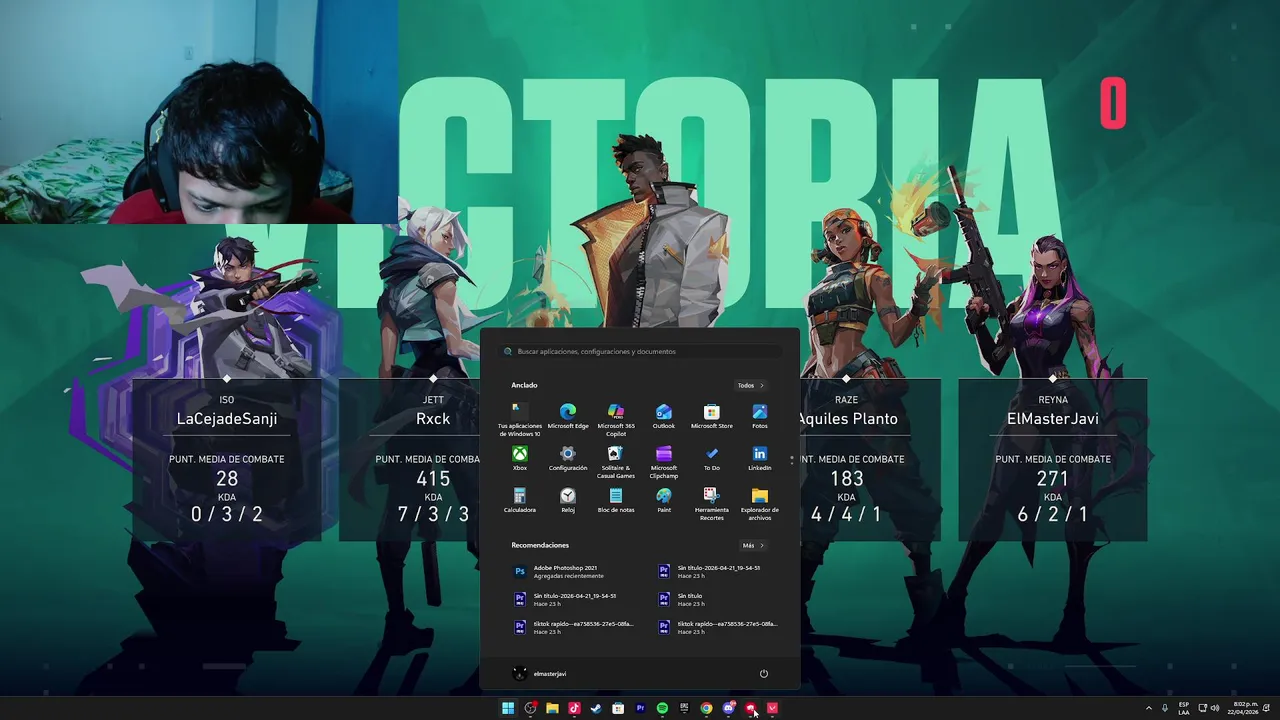This screenshot has height=720, width=1280.
Task: Open Microsoft Store taskbar icon
Action: click(618, 708)
